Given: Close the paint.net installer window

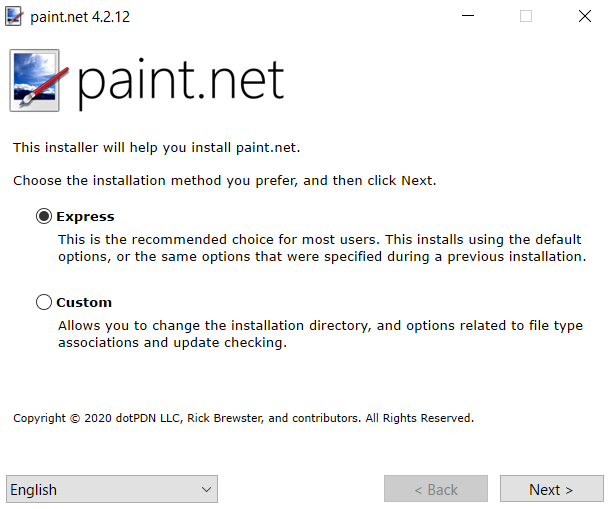Looking at the screenshot, I should coord(585,16).
